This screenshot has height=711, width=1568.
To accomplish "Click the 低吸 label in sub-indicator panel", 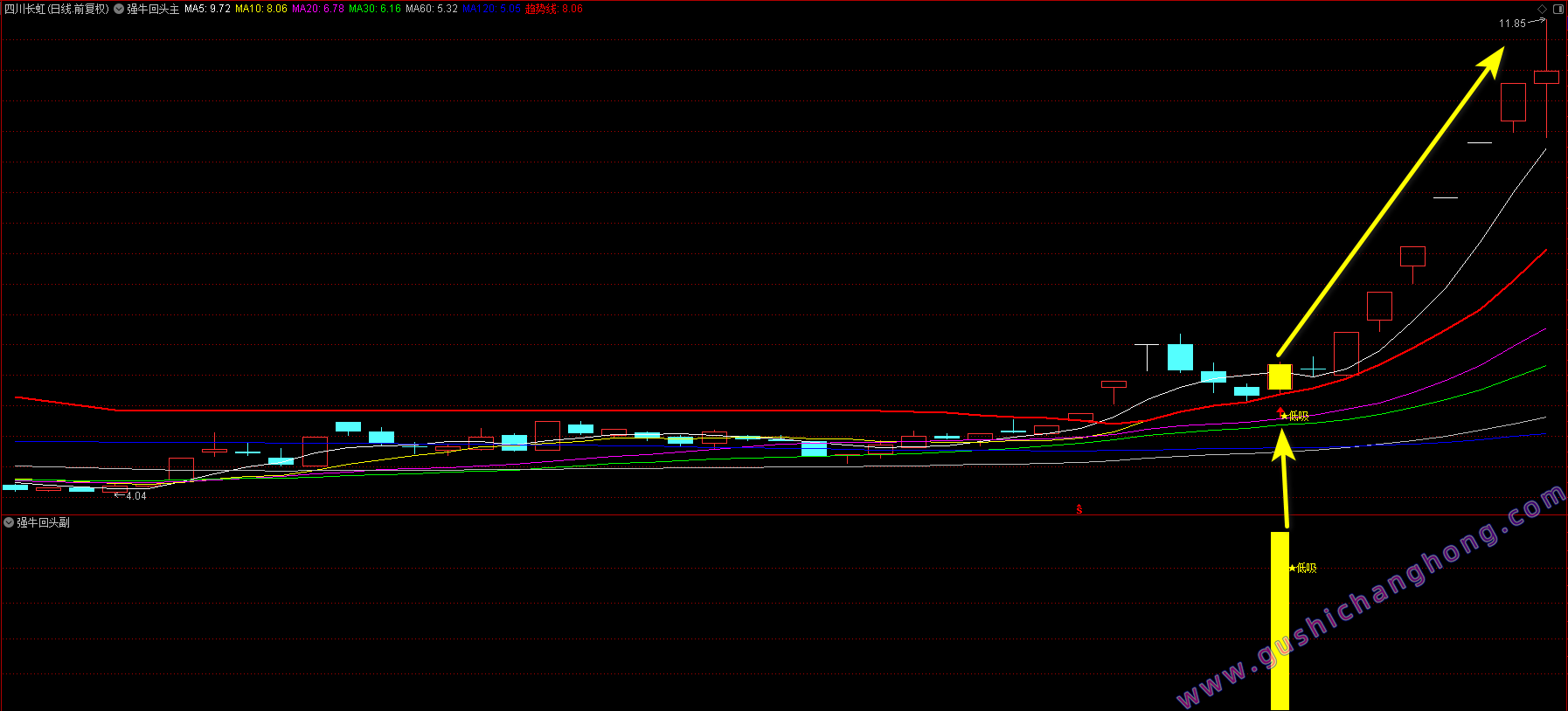I will [1302, 568].
